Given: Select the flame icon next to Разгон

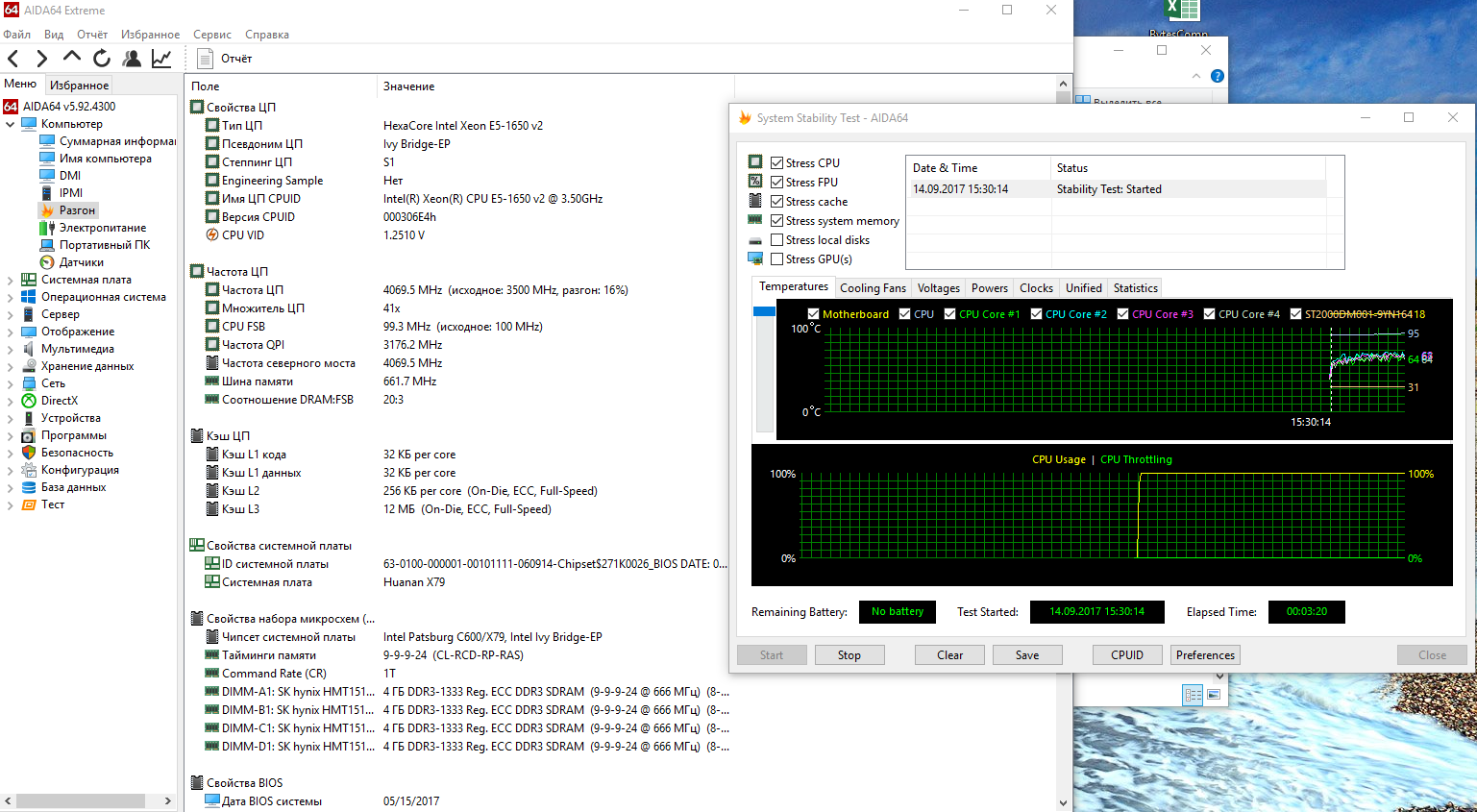Looking at the screenshot, I should pyautogui.click(x=47, y=210).
